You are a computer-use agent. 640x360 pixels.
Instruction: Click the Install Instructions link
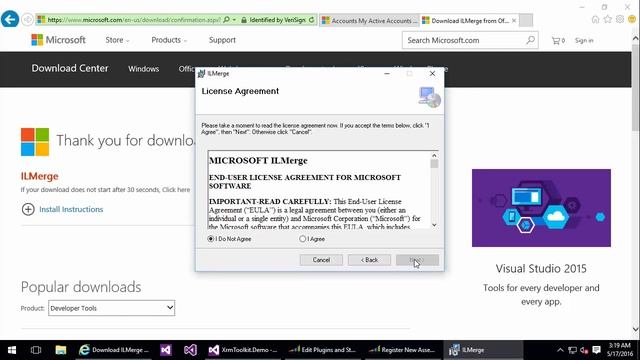71,209
